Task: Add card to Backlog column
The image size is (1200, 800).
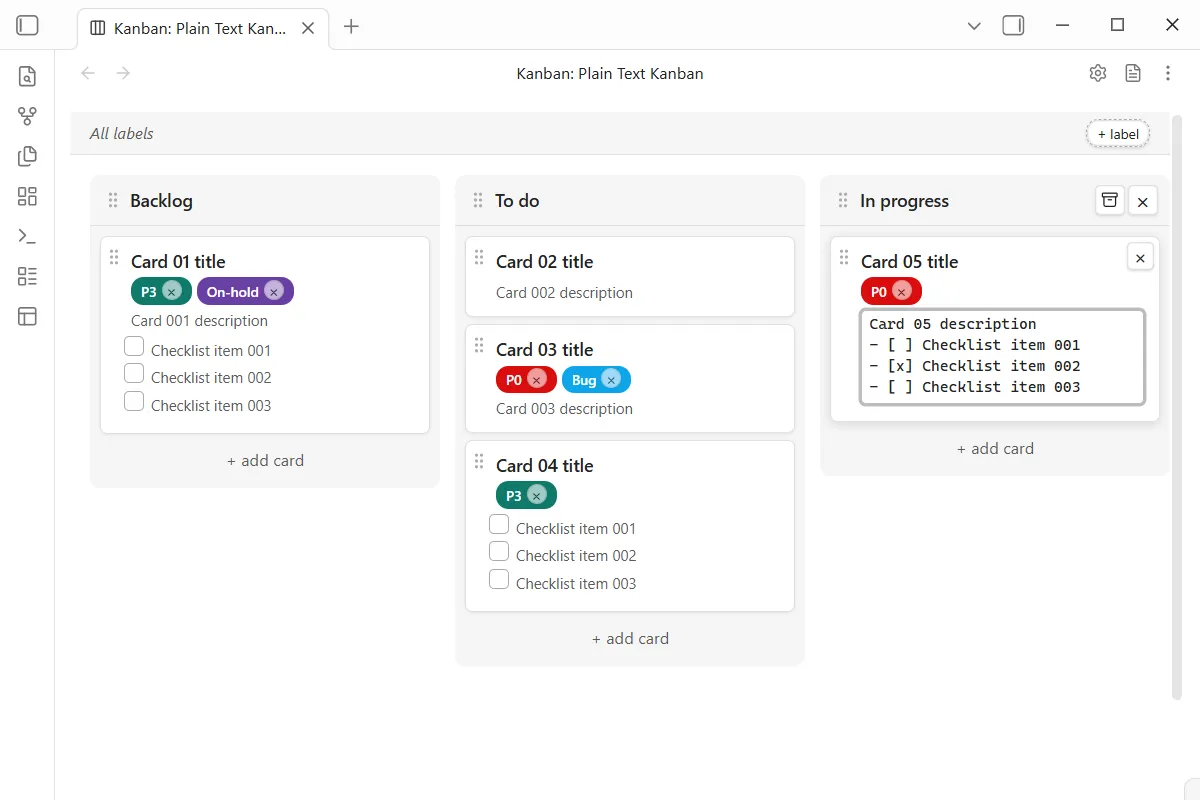Action: pos(265,461)
